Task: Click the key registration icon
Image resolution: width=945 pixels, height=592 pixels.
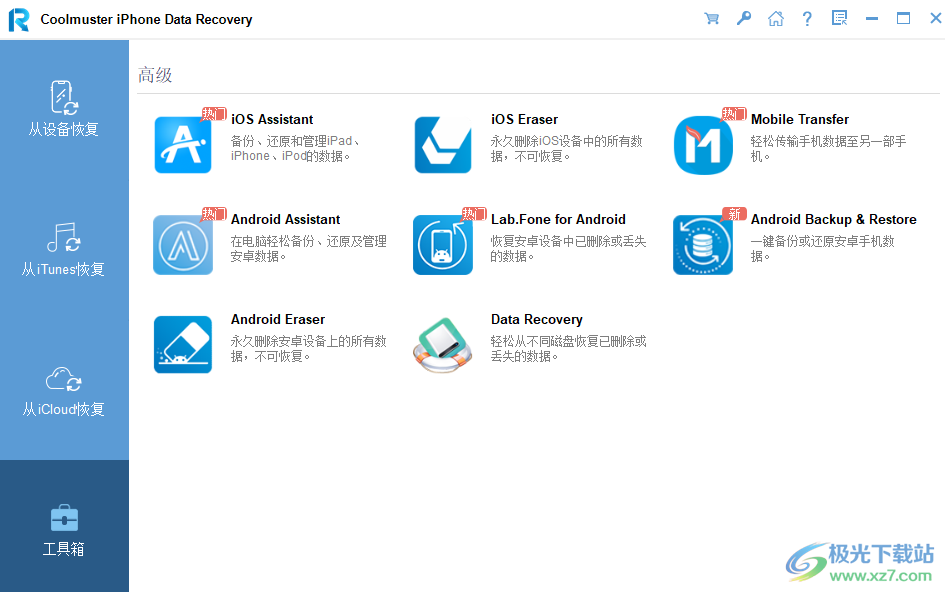Action: (x=744, y=19)
